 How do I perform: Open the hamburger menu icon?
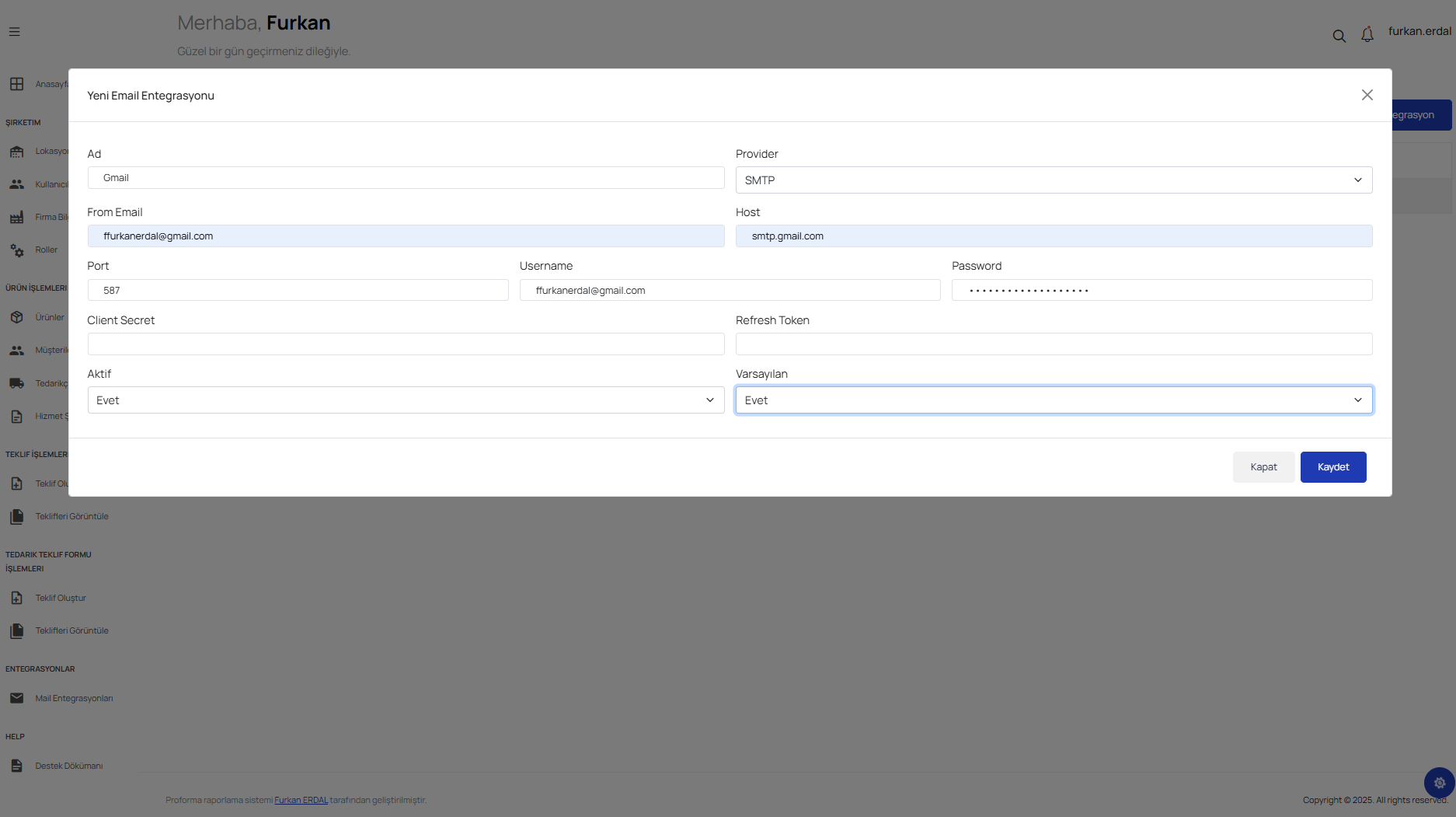14,32
